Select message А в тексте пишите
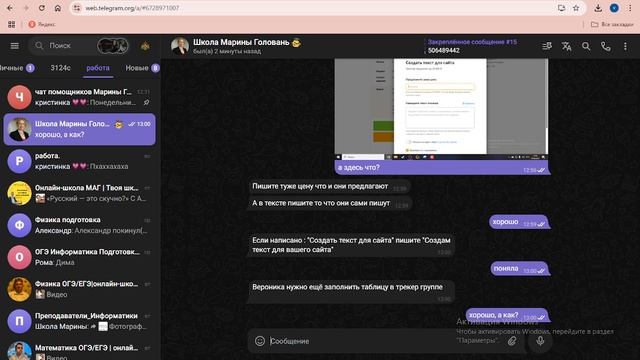The image size is (640, 360). pos(330,203)
